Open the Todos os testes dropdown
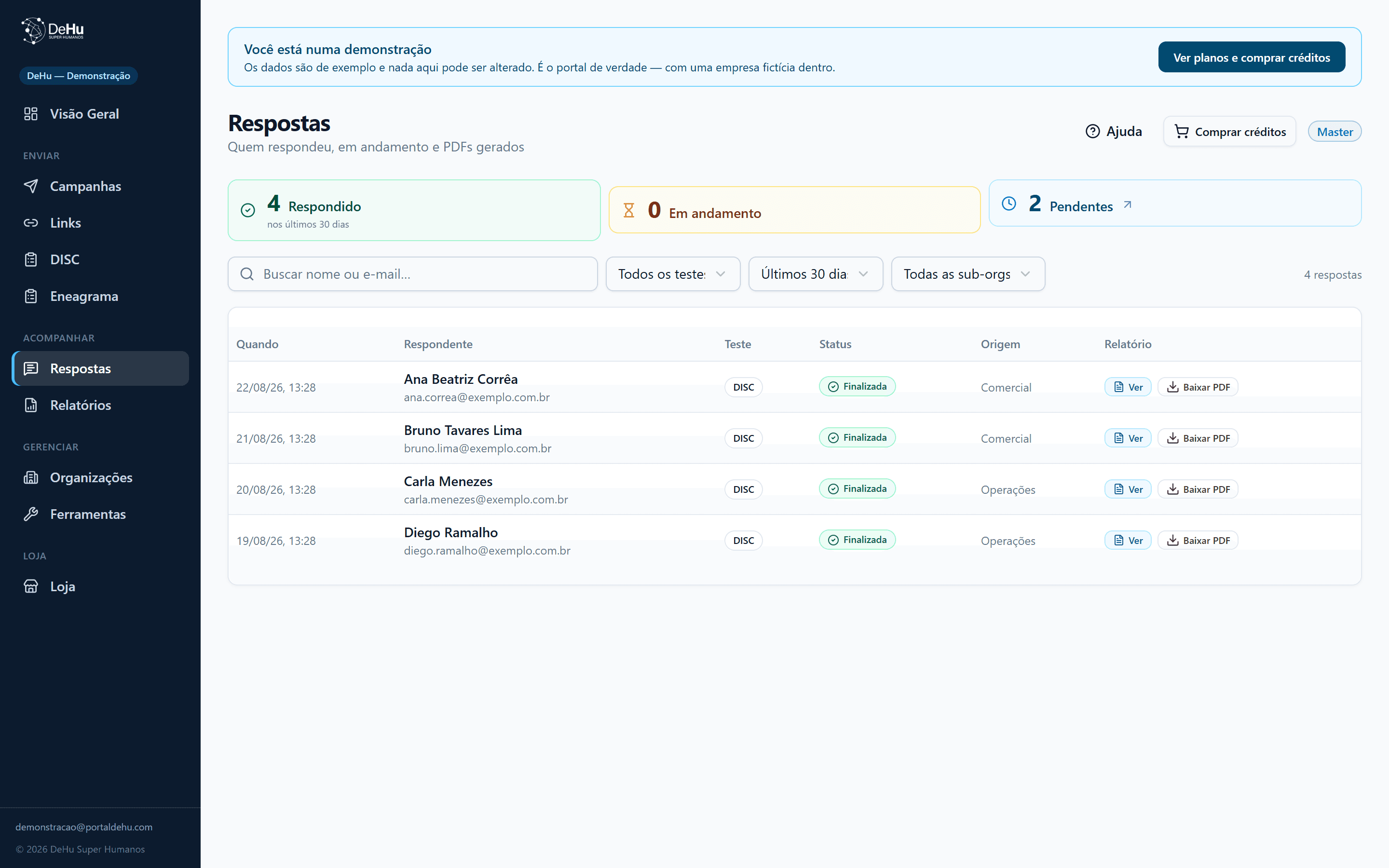Screen dimensions: 1389x868 (x=673, y=274)
